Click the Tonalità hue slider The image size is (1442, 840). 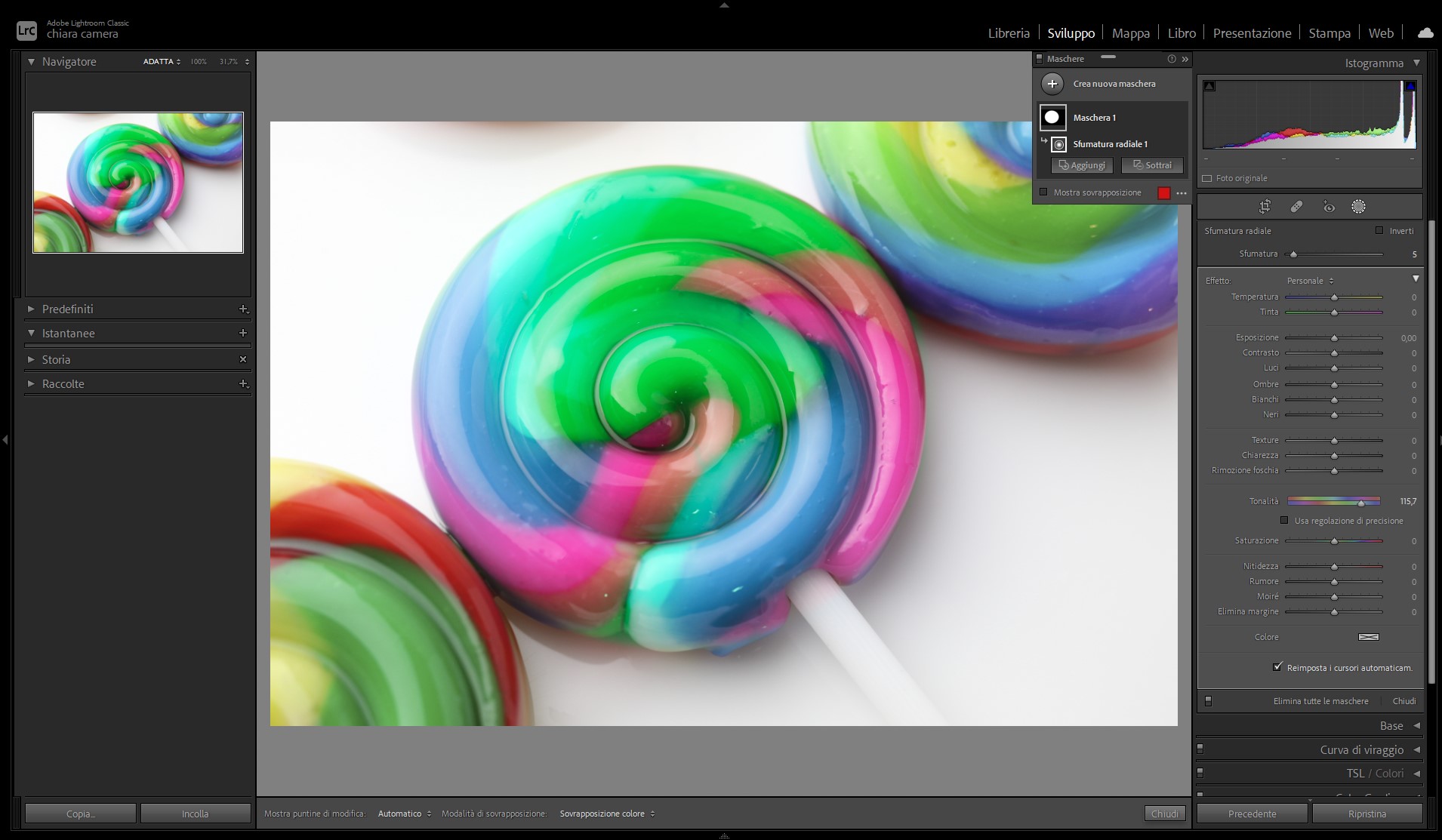point(1334,501)
